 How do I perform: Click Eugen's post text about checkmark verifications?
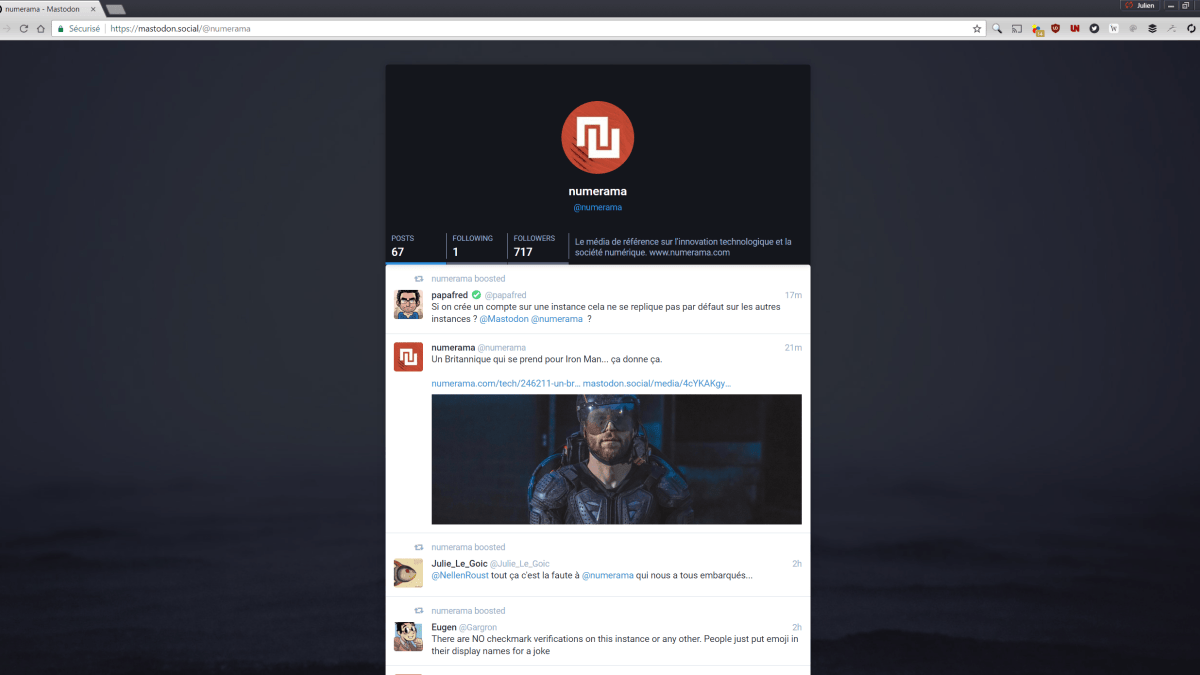pyautogui.click(x=615, y=645)
